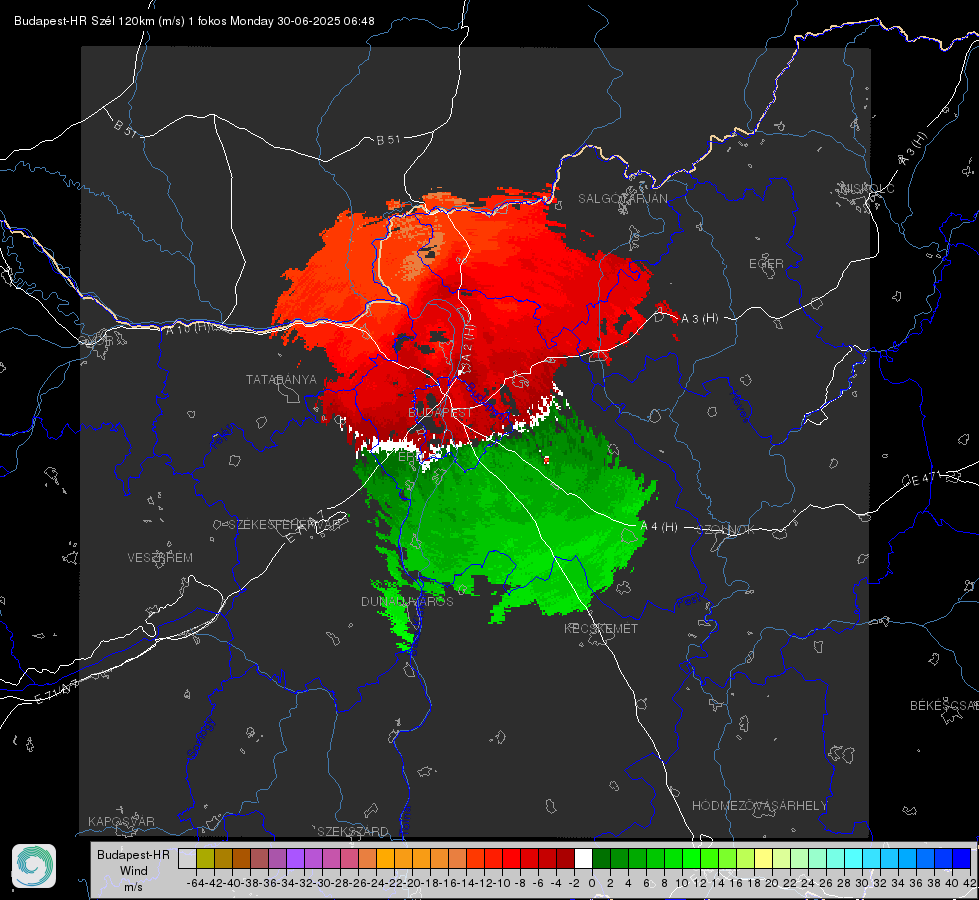Select the light gray first swatch in the legend
This screenshot has width=979, height=900.
[187, 859]
